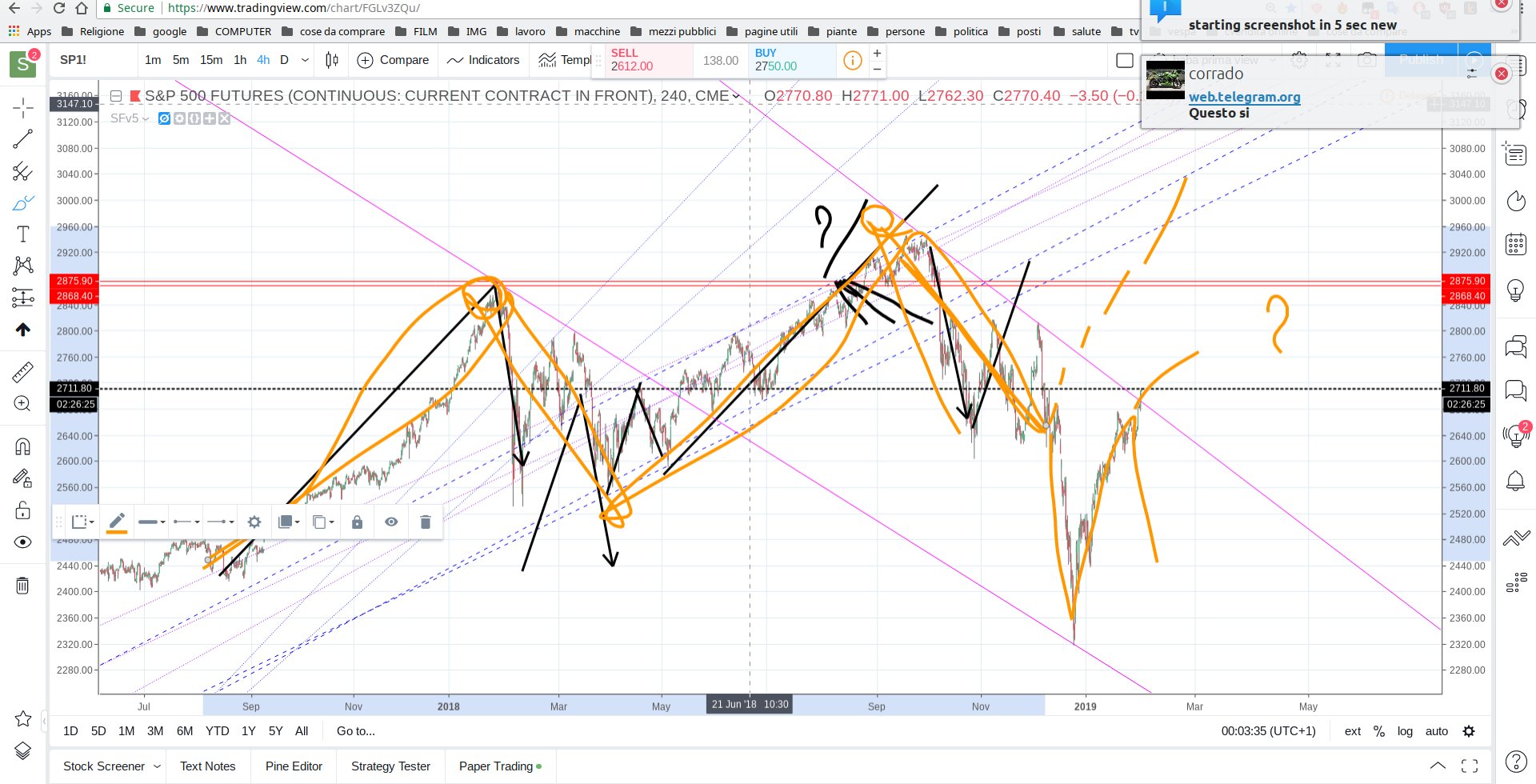Toggle log scale
Screen dimensions: 1536x784
coord(1405,731)
